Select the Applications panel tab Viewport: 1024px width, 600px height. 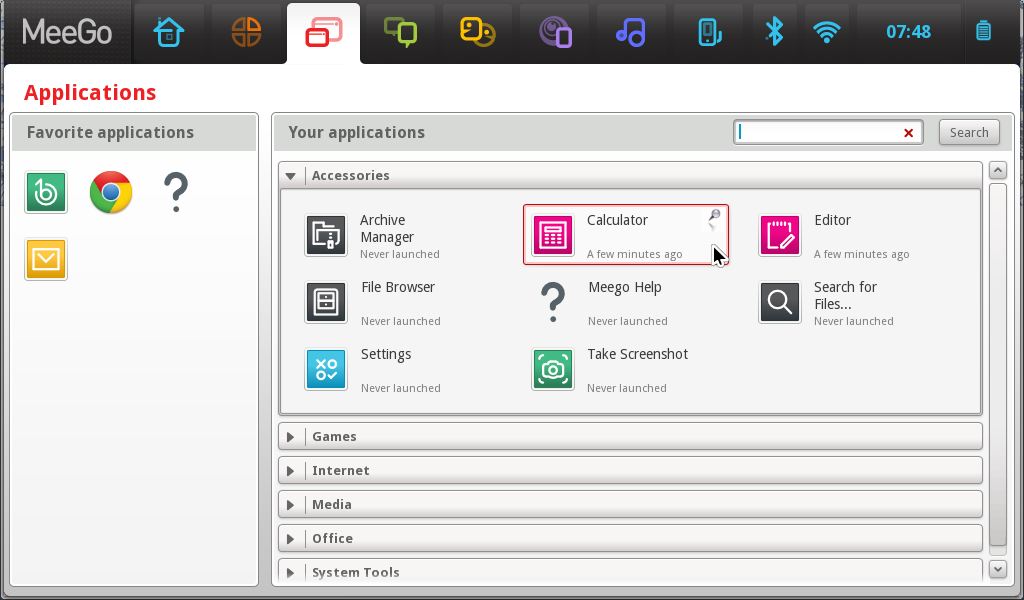[x=323, y=32]
